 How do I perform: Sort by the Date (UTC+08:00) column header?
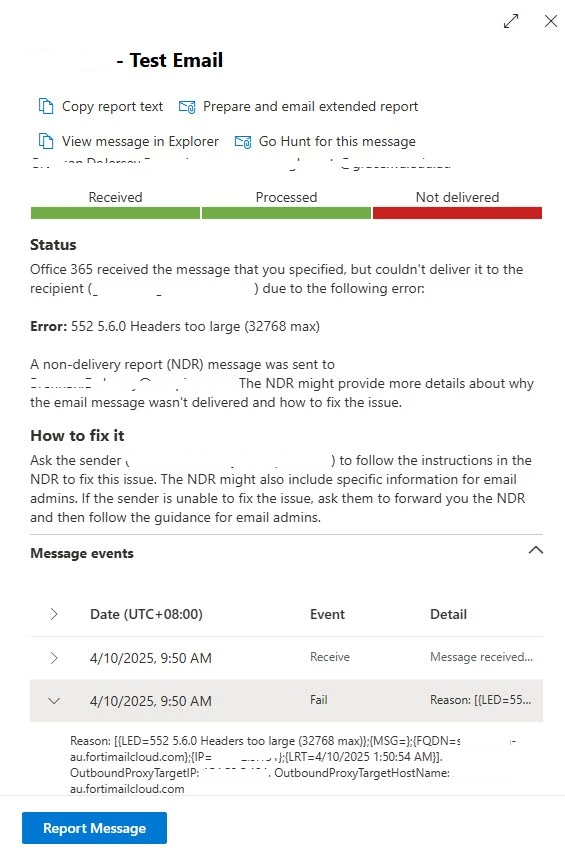(146, 614)
